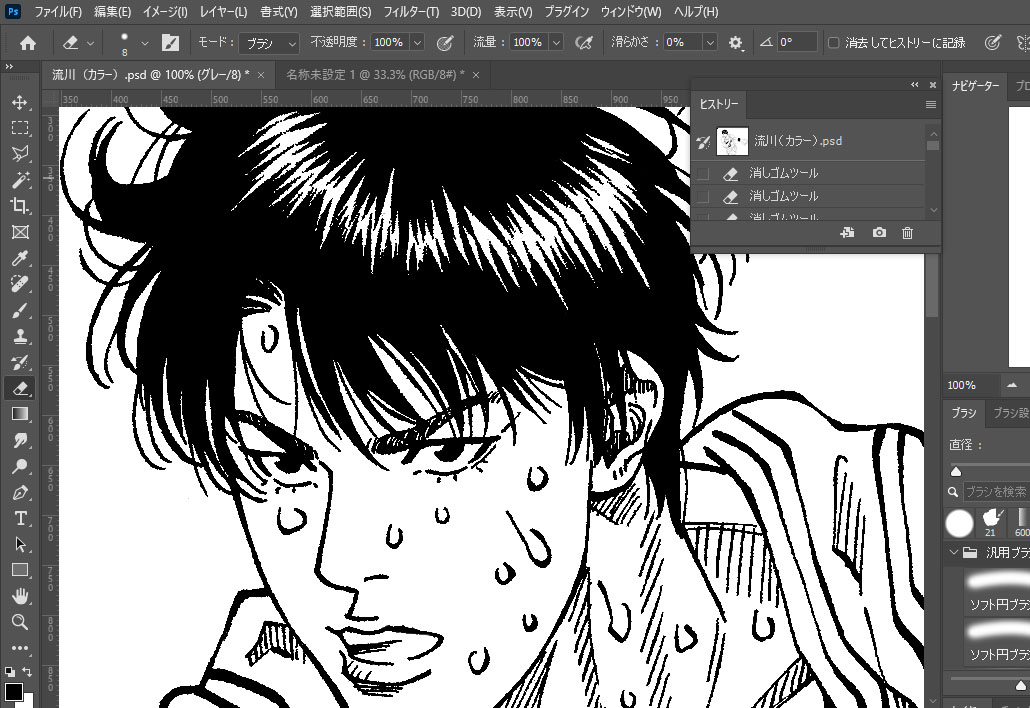Select the History Brush tool
1030x708 pixels.
click(20, 362)
